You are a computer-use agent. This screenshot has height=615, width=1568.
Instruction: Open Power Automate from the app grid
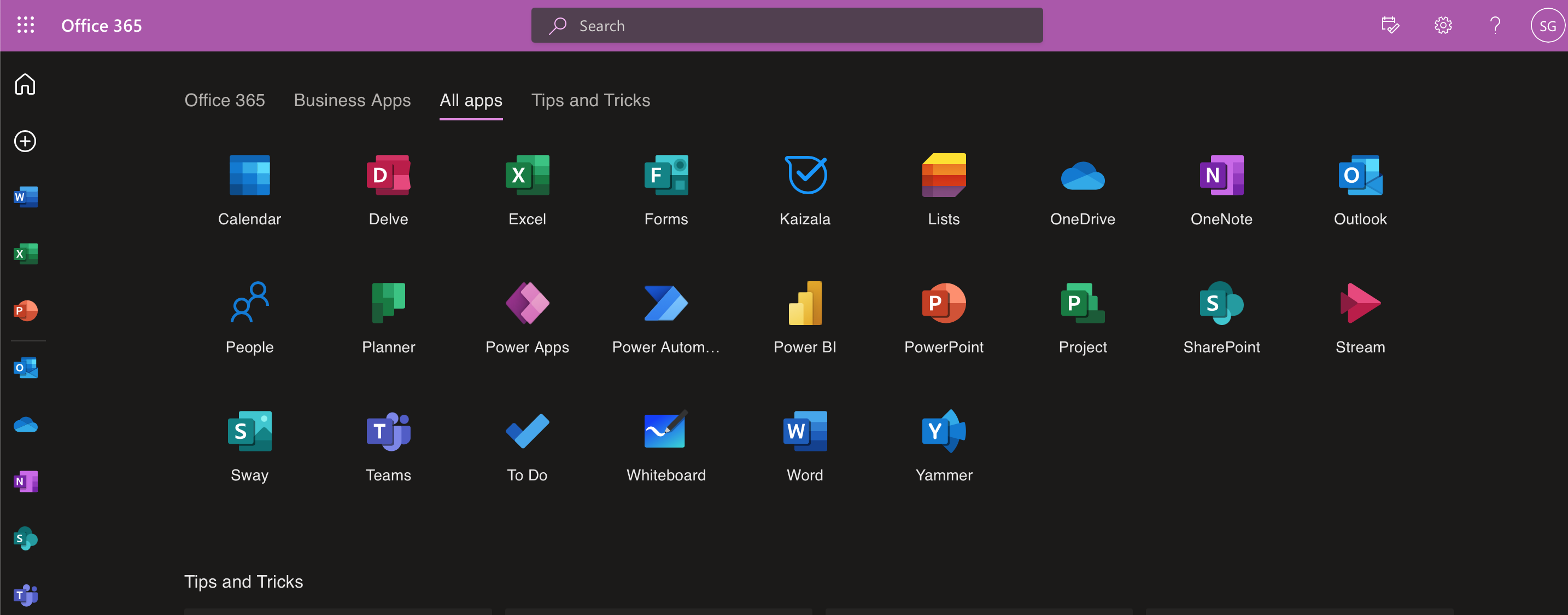coord(666,304)
